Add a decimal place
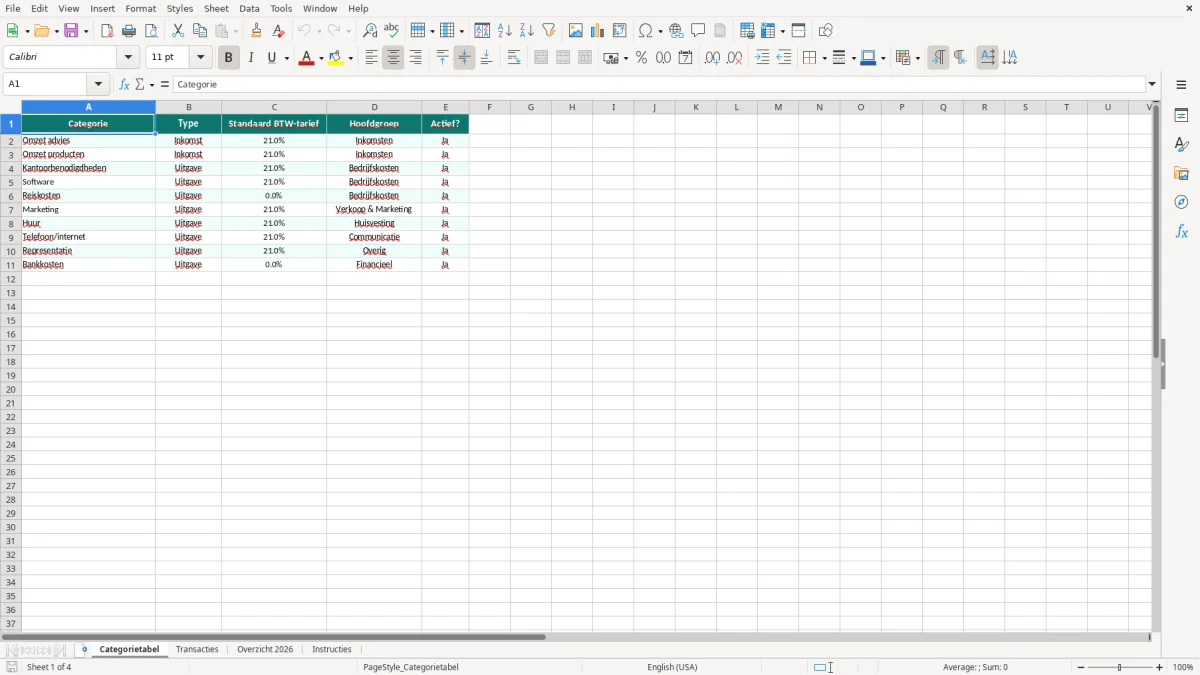Viewport: 1200px width, 675px height. pyautogui.click(x=712, y=58)
